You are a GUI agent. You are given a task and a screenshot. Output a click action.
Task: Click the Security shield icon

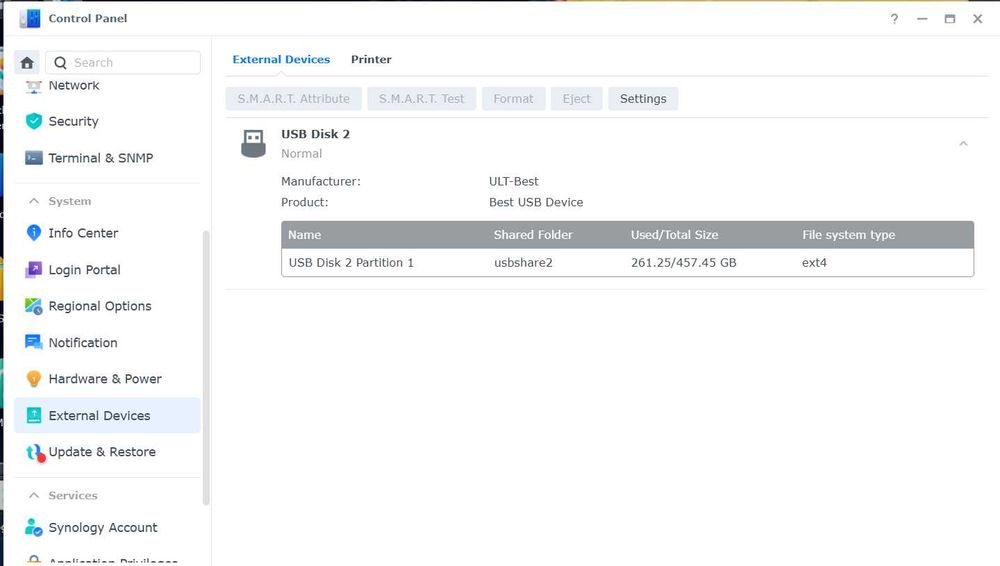point(34,121)
